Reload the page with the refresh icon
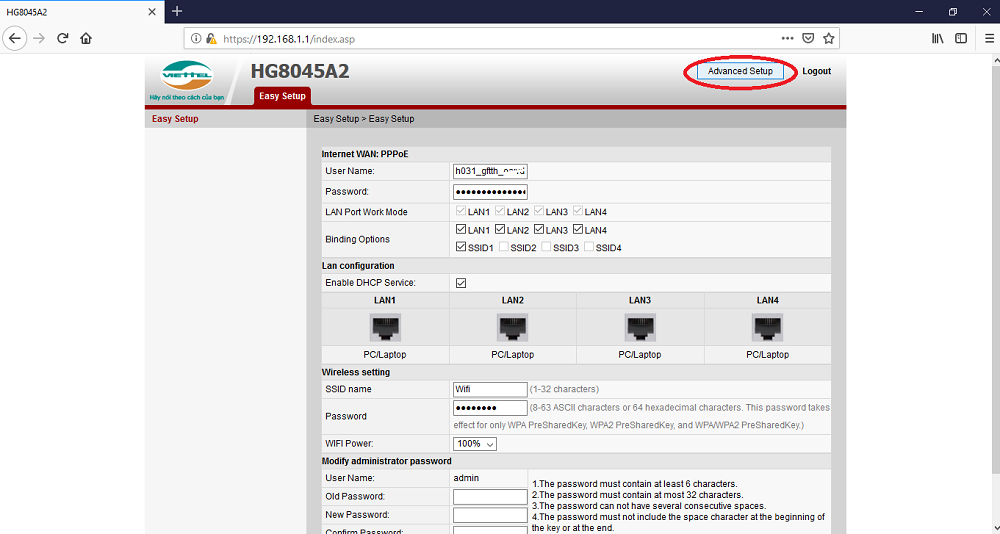 62,39
